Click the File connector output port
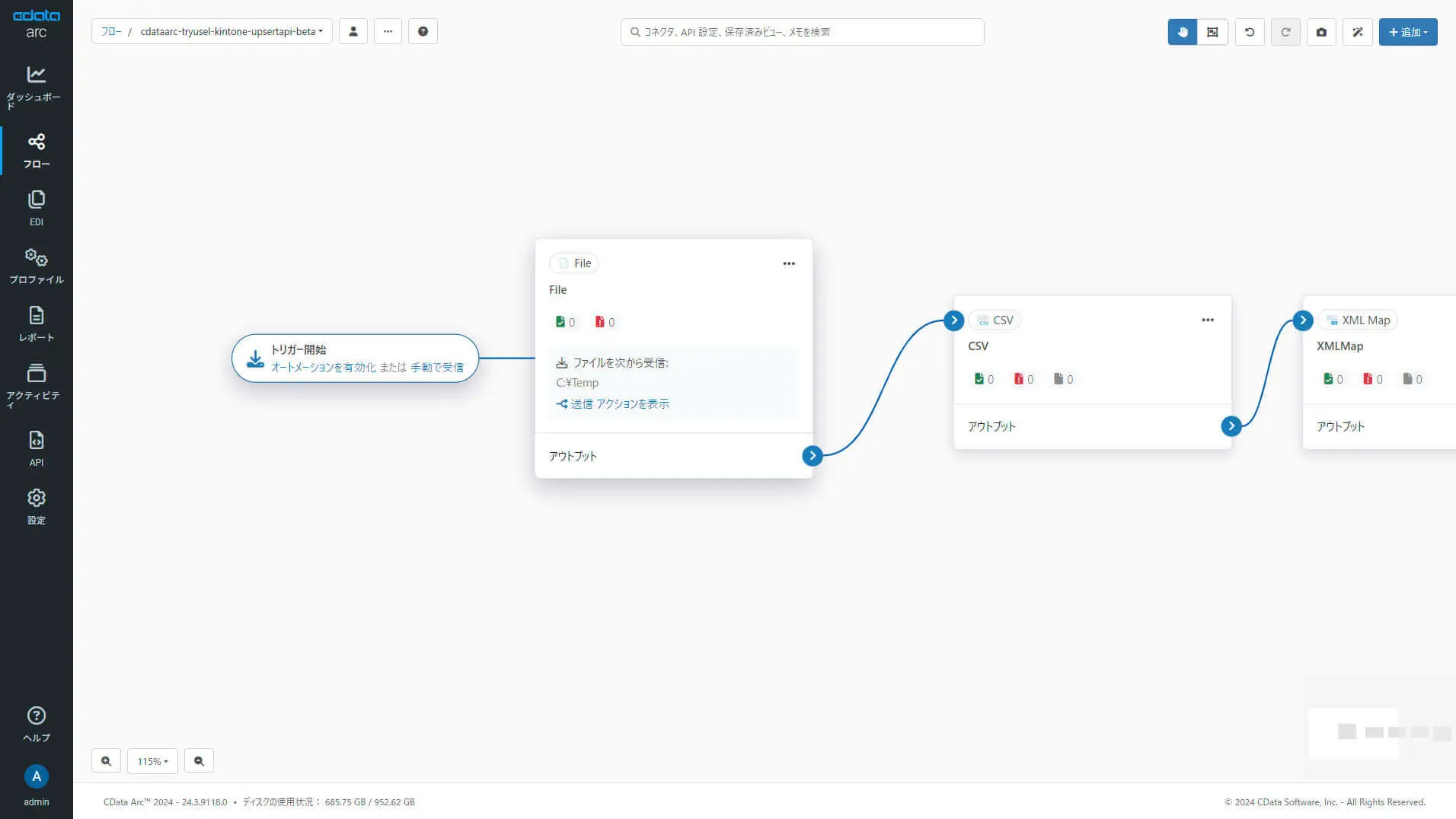The image size is (1456, 819). pyautogui.click(x=813, y=455)
